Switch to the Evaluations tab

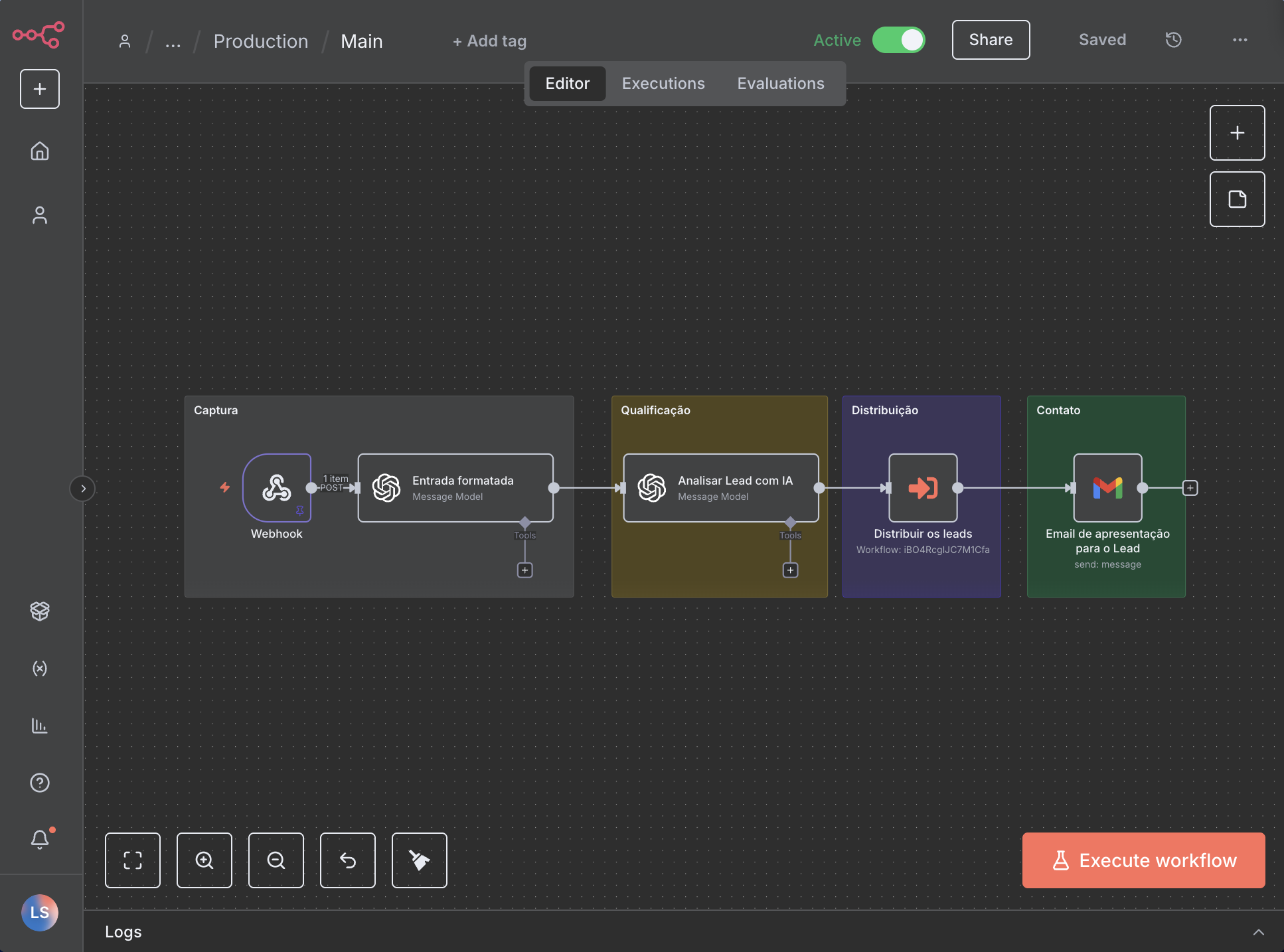pos(781,84)
